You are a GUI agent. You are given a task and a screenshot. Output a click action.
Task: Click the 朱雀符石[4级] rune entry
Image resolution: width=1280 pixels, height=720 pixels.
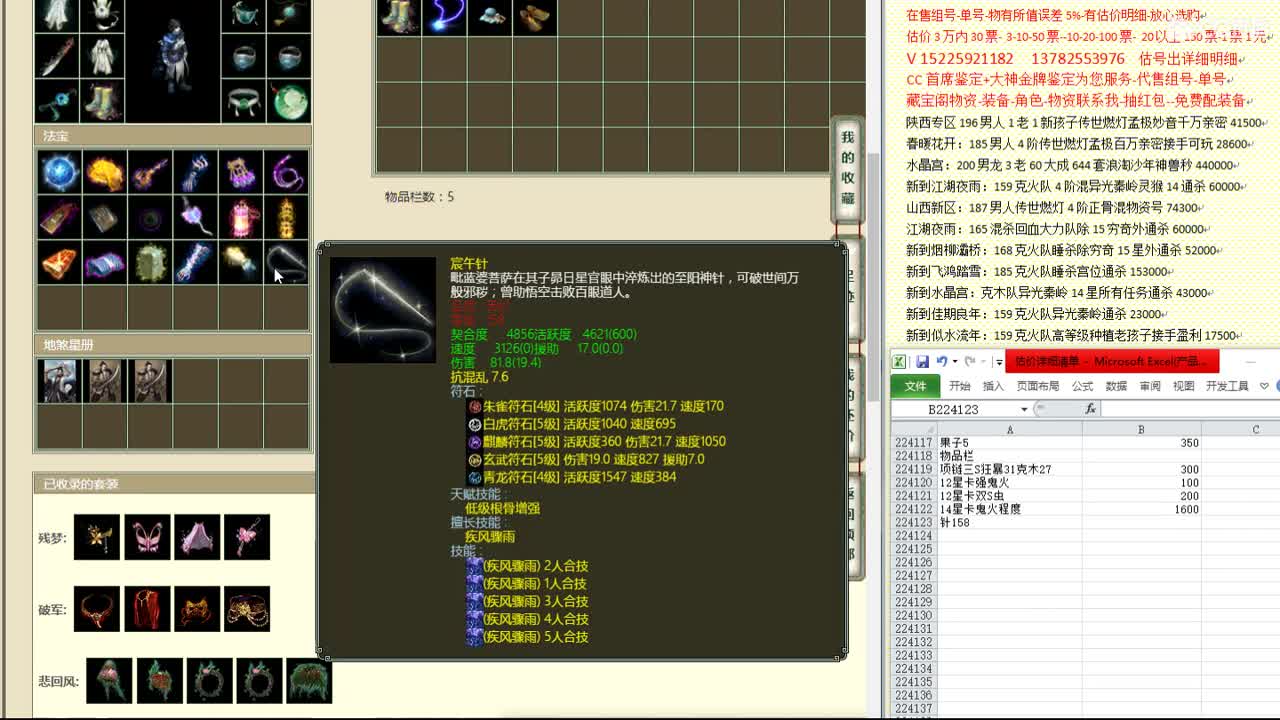pos(595,406)
